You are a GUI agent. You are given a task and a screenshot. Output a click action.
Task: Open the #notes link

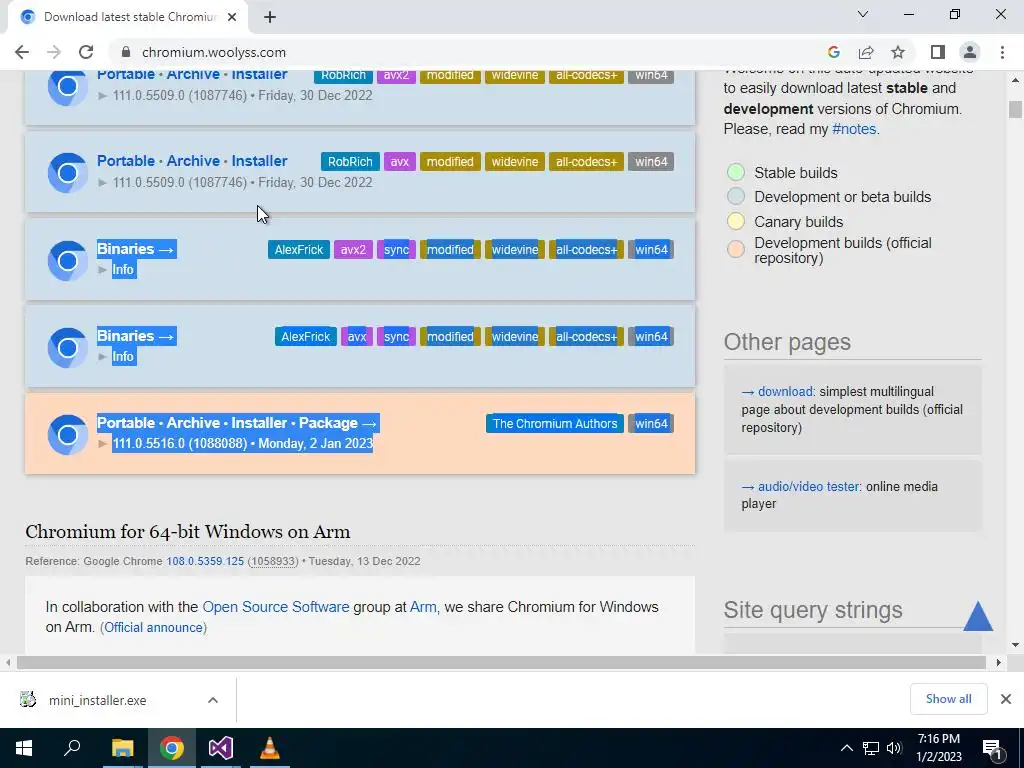(x=854, y=129)
